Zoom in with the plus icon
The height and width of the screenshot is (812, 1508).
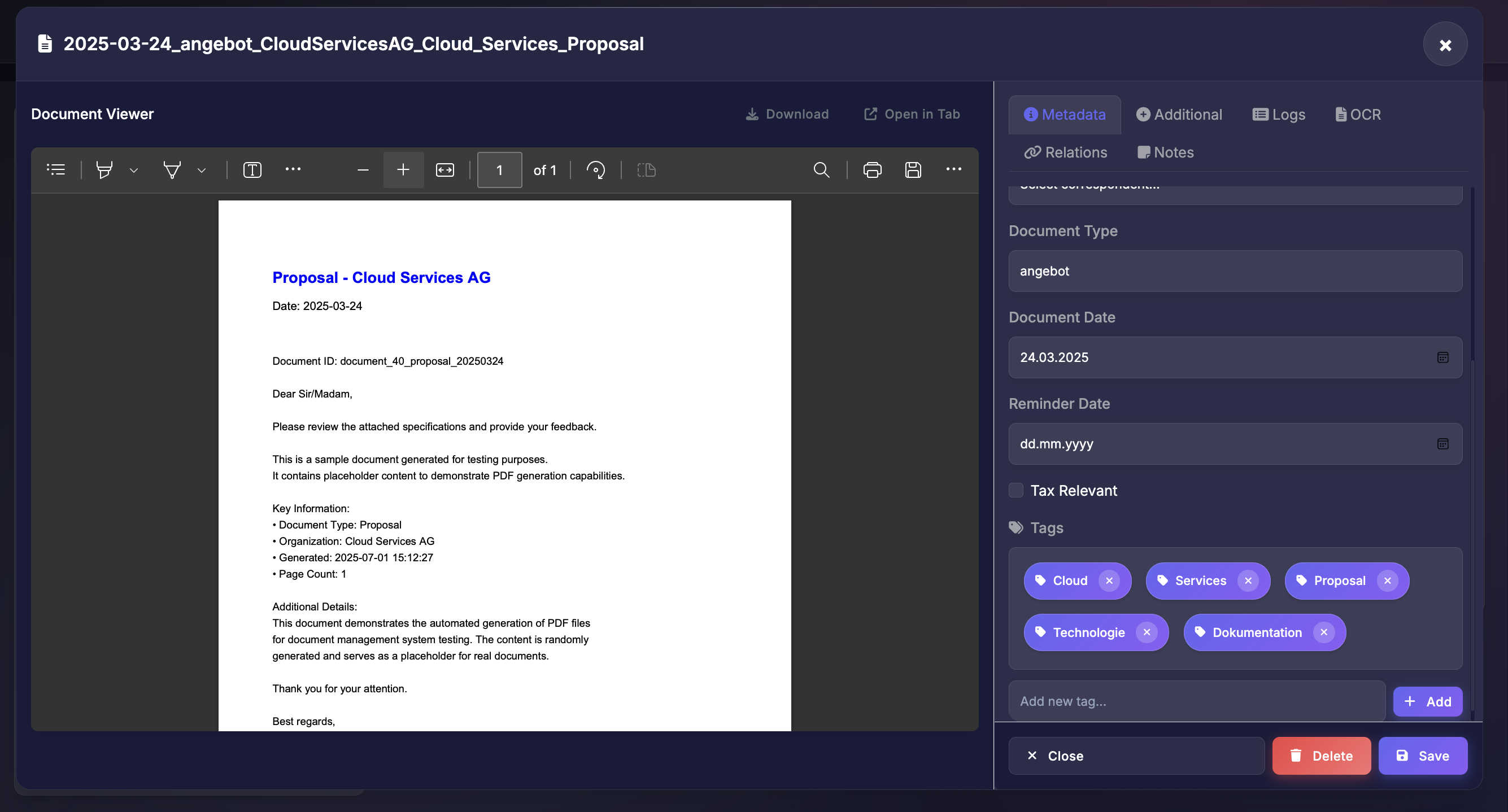403,170
